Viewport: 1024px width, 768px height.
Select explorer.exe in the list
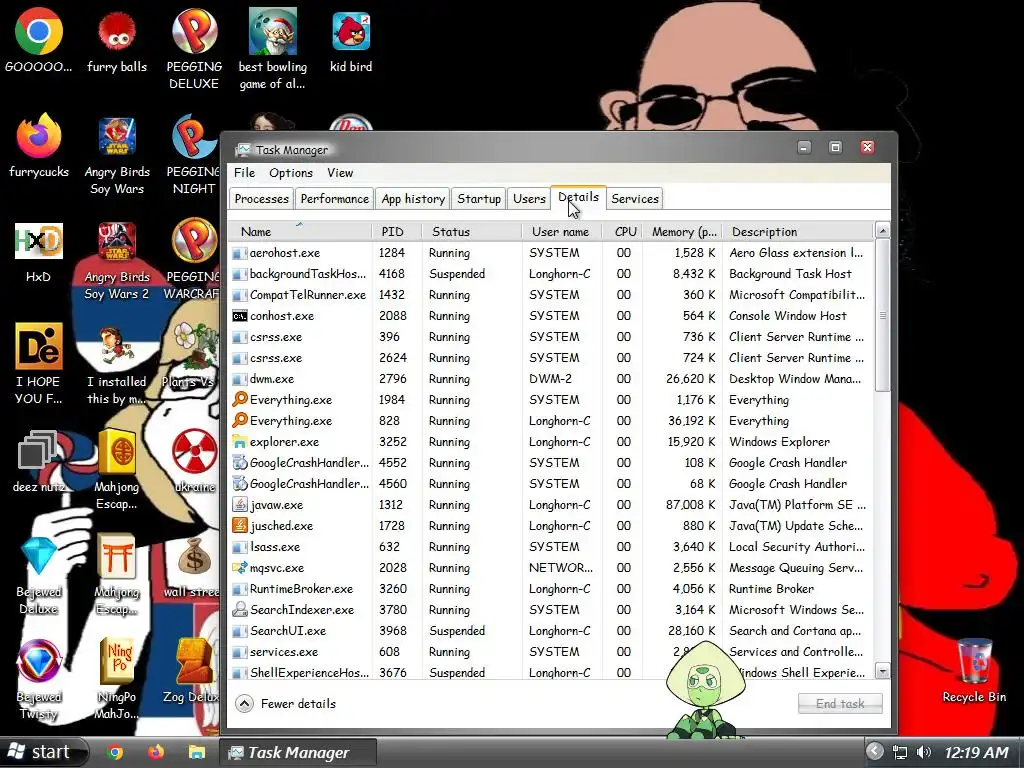click(551, 441)
